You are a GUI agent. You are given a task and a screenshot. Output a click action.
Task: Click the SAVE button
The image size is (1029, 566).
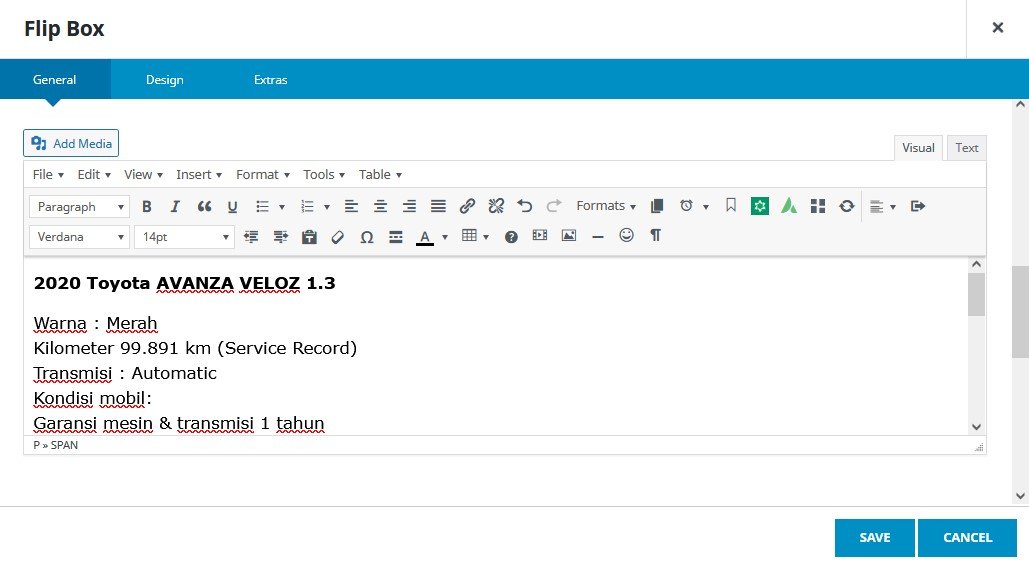pos(875,538)
